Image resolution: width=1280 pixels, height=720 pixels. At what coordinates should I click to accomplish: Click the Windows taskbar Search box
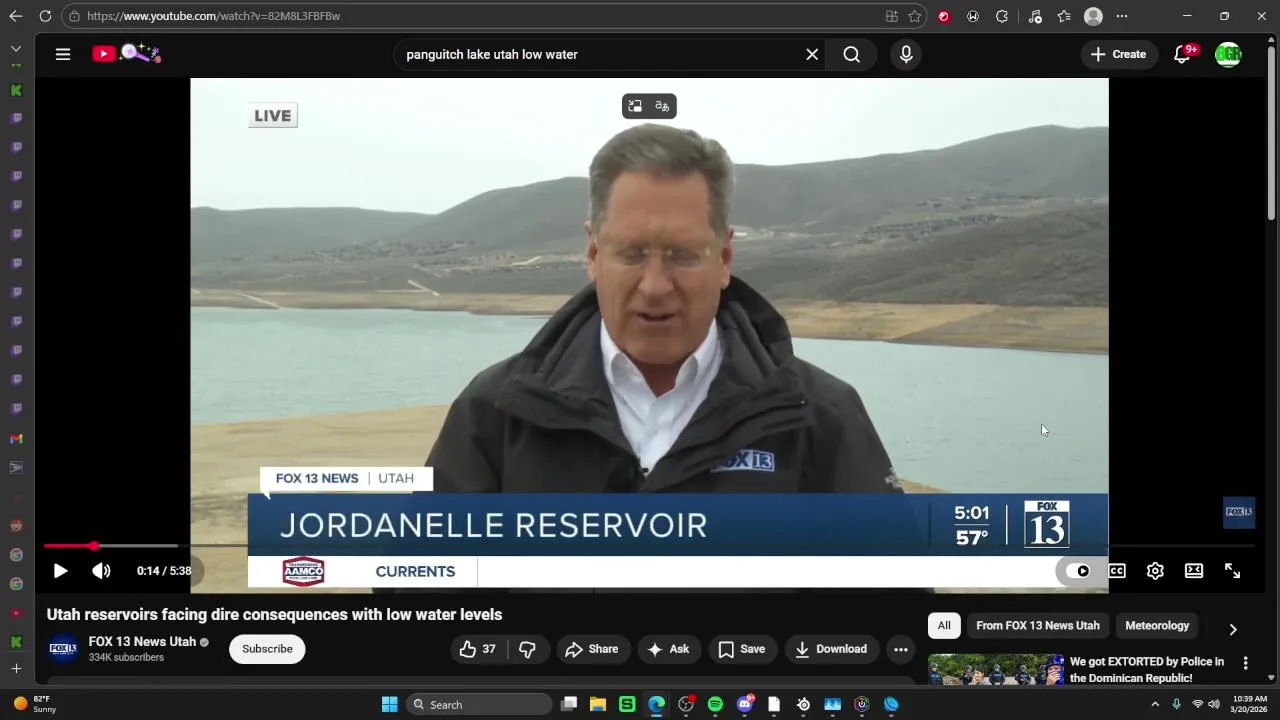(x=481, y=704)
